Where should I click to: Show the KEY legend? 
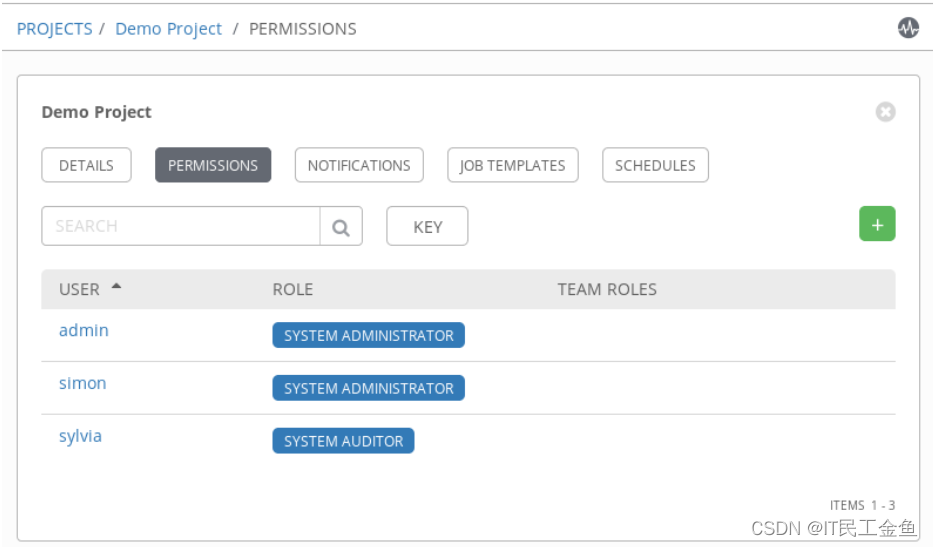427,226
